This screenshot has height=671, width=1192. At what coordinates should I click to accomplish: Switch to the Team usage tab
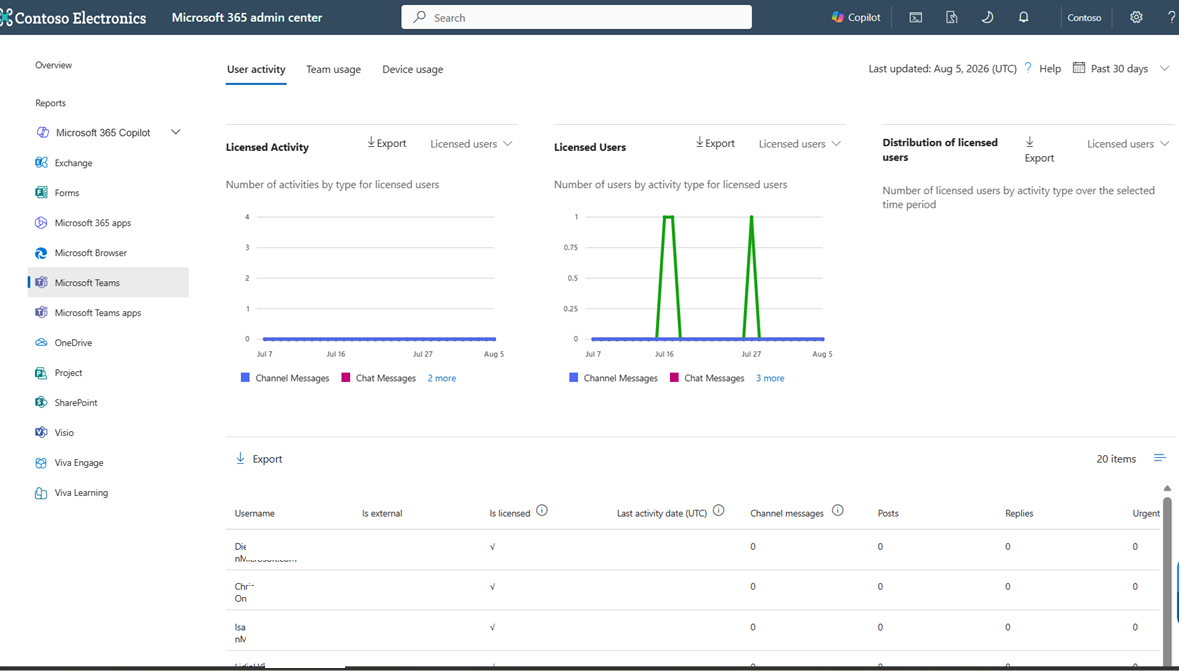[334, 69]
